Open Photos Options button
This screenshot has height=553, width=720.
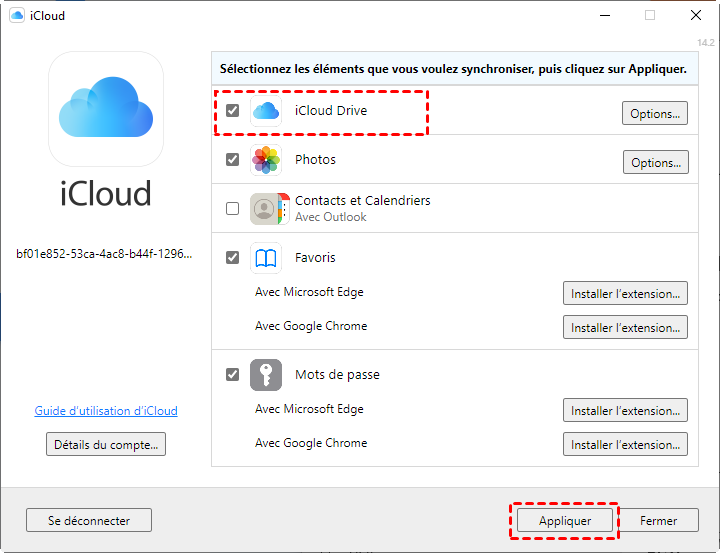[x=655, y=162]
